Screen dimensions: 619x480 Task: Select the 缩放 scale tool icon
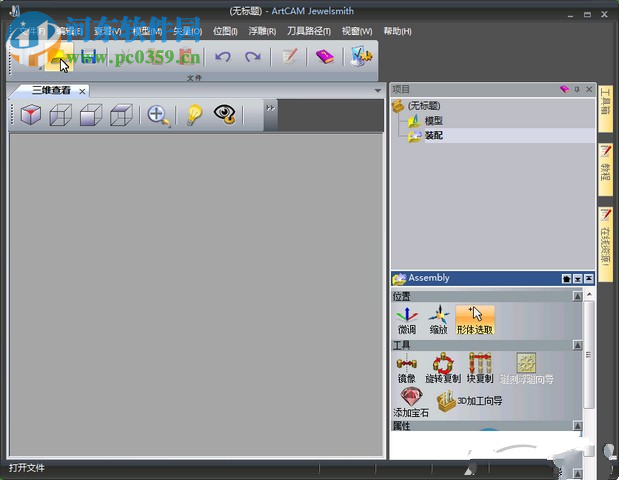tap(439, 321)
